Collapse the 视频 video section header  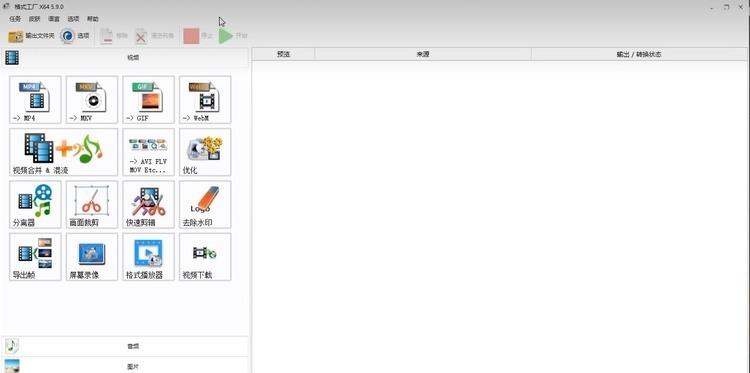click(125, 58)
